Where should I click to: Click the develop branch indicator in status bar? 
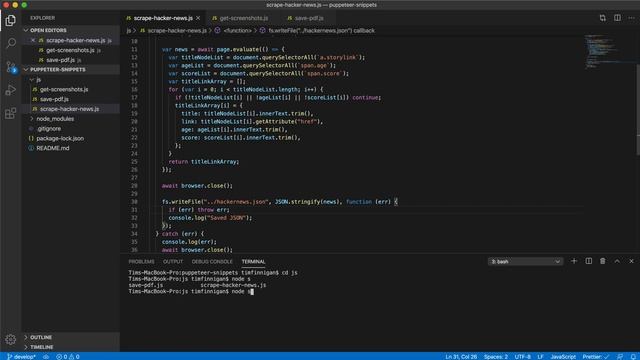click(21, 357)
